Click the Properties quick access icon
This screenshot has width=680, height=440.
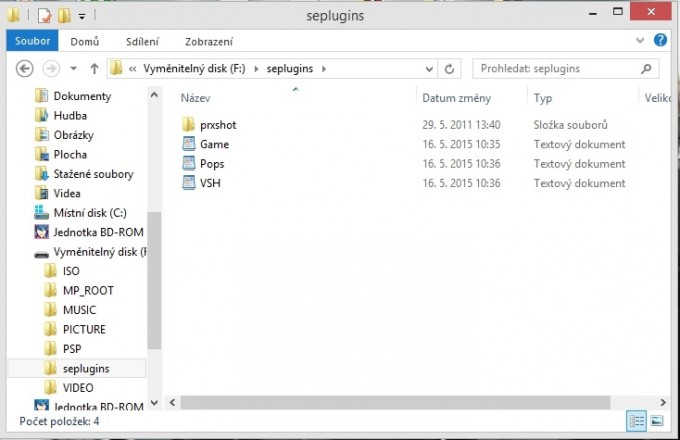(x=45, y=16)
